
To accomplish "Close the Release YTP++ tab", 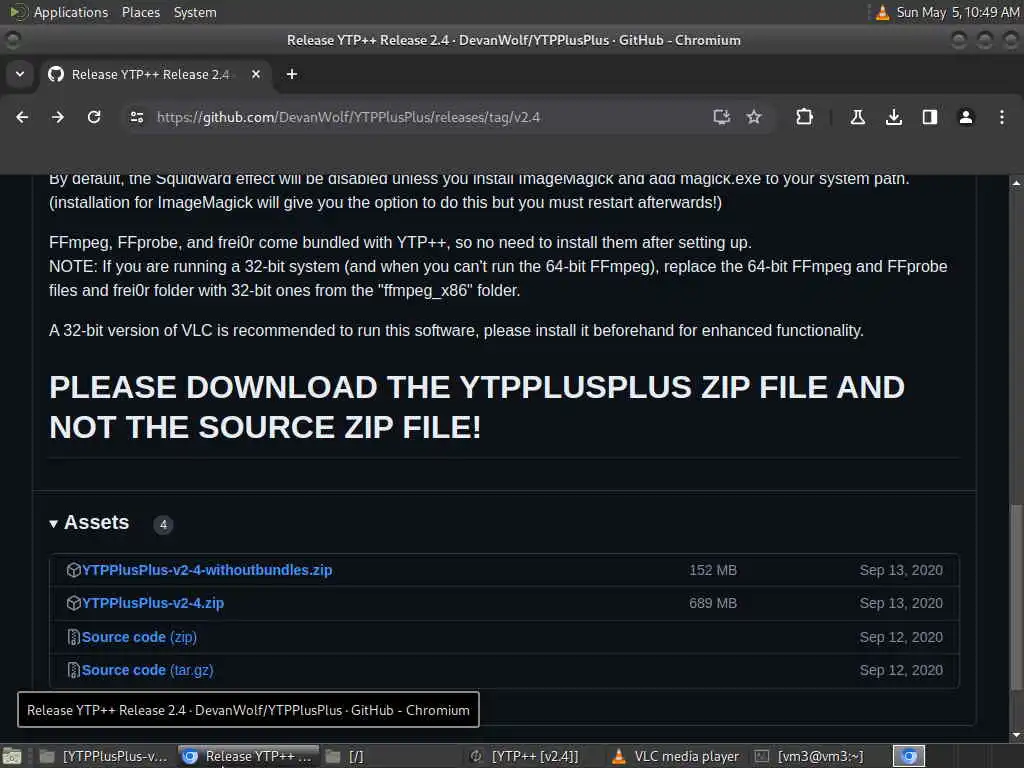I will [256, 74].
